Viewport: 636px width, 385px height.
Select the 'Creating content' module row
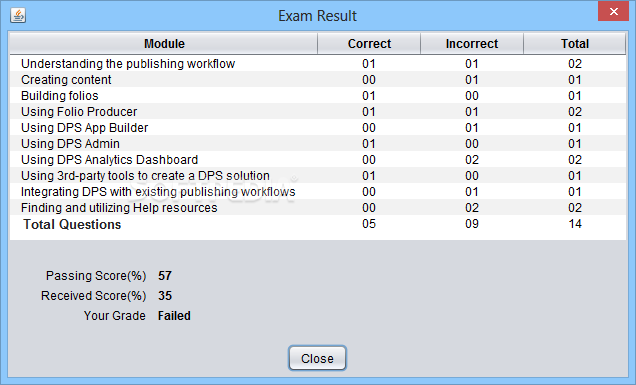click(318, 80)
